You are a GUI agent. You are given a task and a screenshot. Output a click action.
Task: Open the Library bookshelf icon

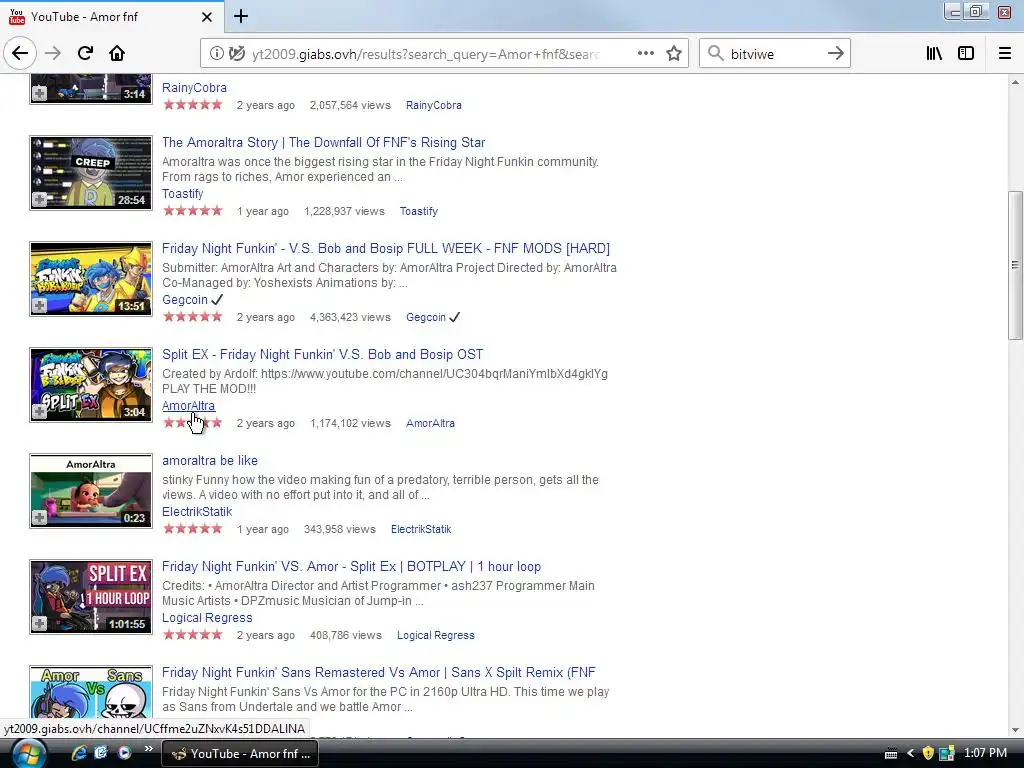click(x=934, y=54)
